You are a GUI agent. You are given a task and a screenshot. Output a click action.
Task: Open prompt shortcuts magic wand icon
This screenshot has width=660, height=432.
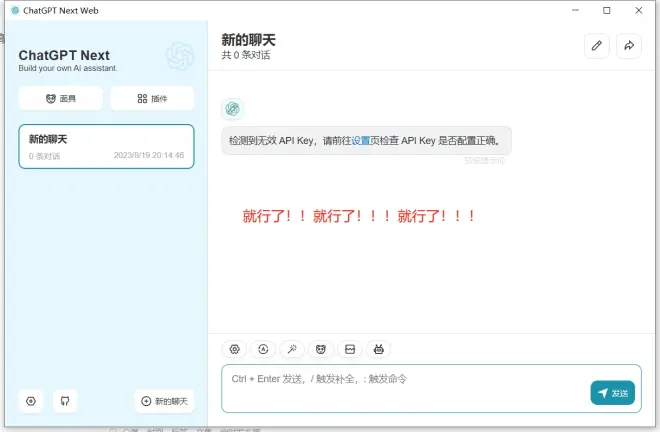(x=292, y=349)
